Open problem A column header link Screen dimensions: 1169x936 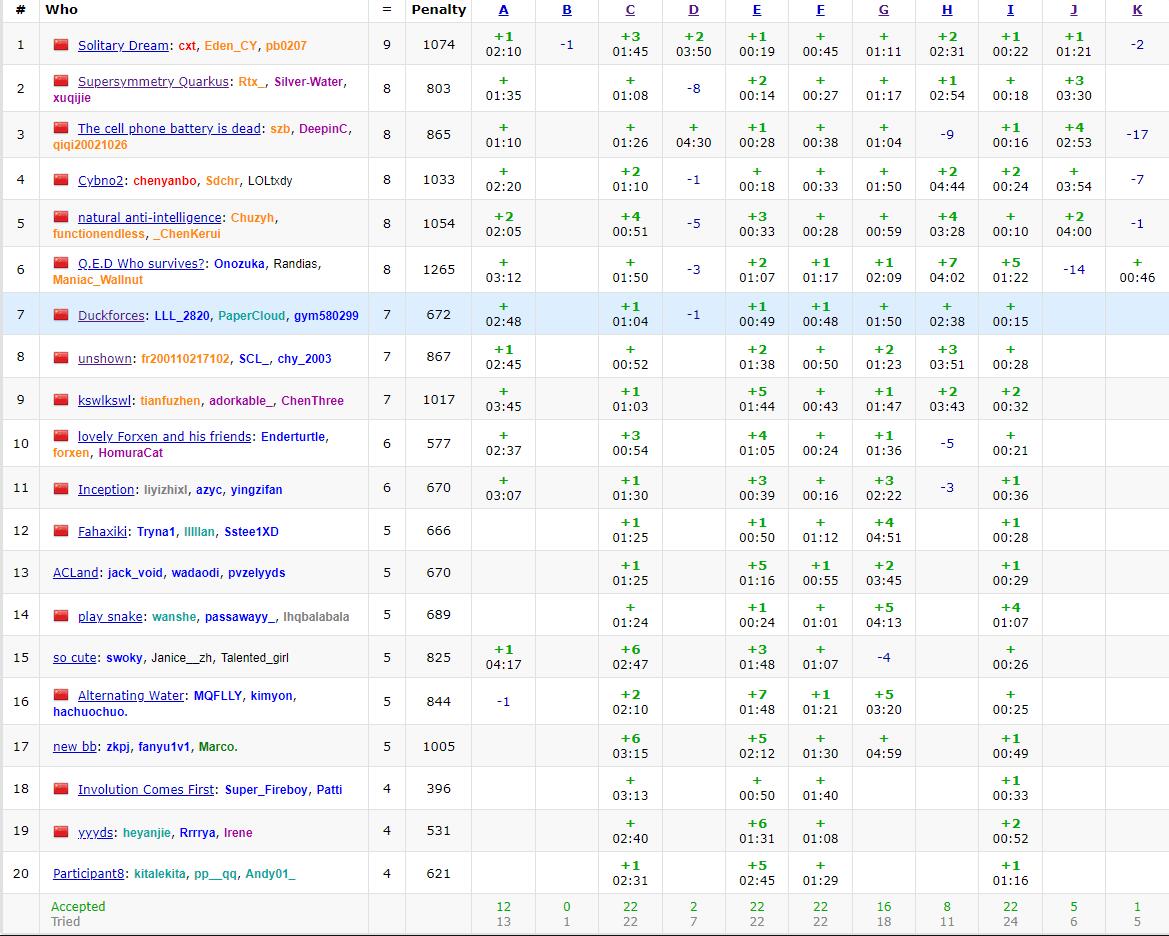pyautogui.click(x=503, y=10)
